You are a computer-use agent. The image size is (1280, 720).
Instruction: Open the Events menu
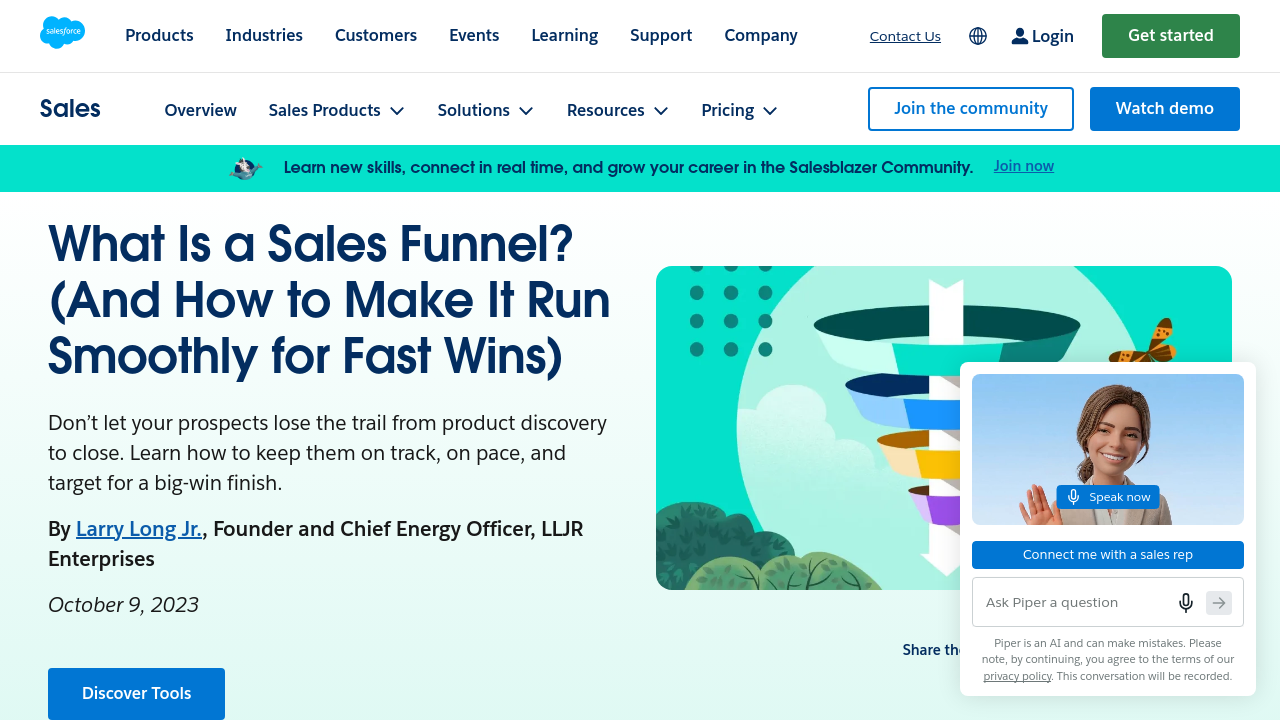(474, 35)
